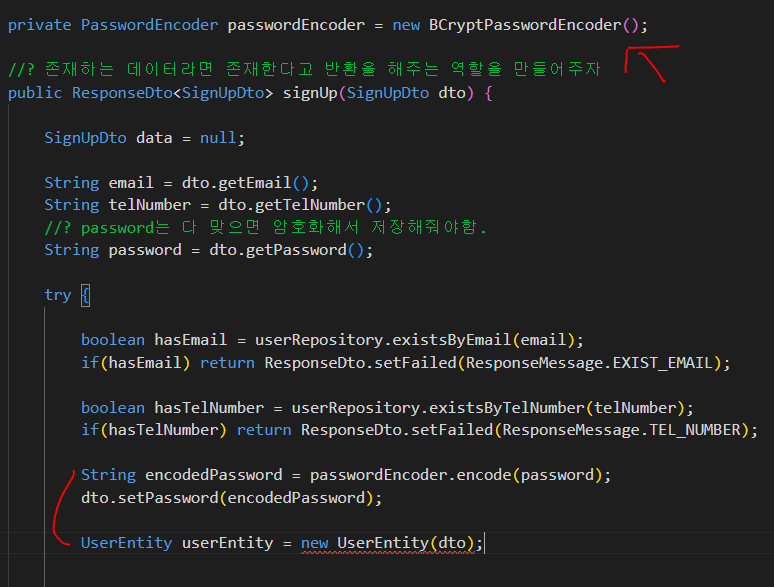Click existsByEmail method call
The height and width of the screenshot is (587, 774).
[451, 340]
